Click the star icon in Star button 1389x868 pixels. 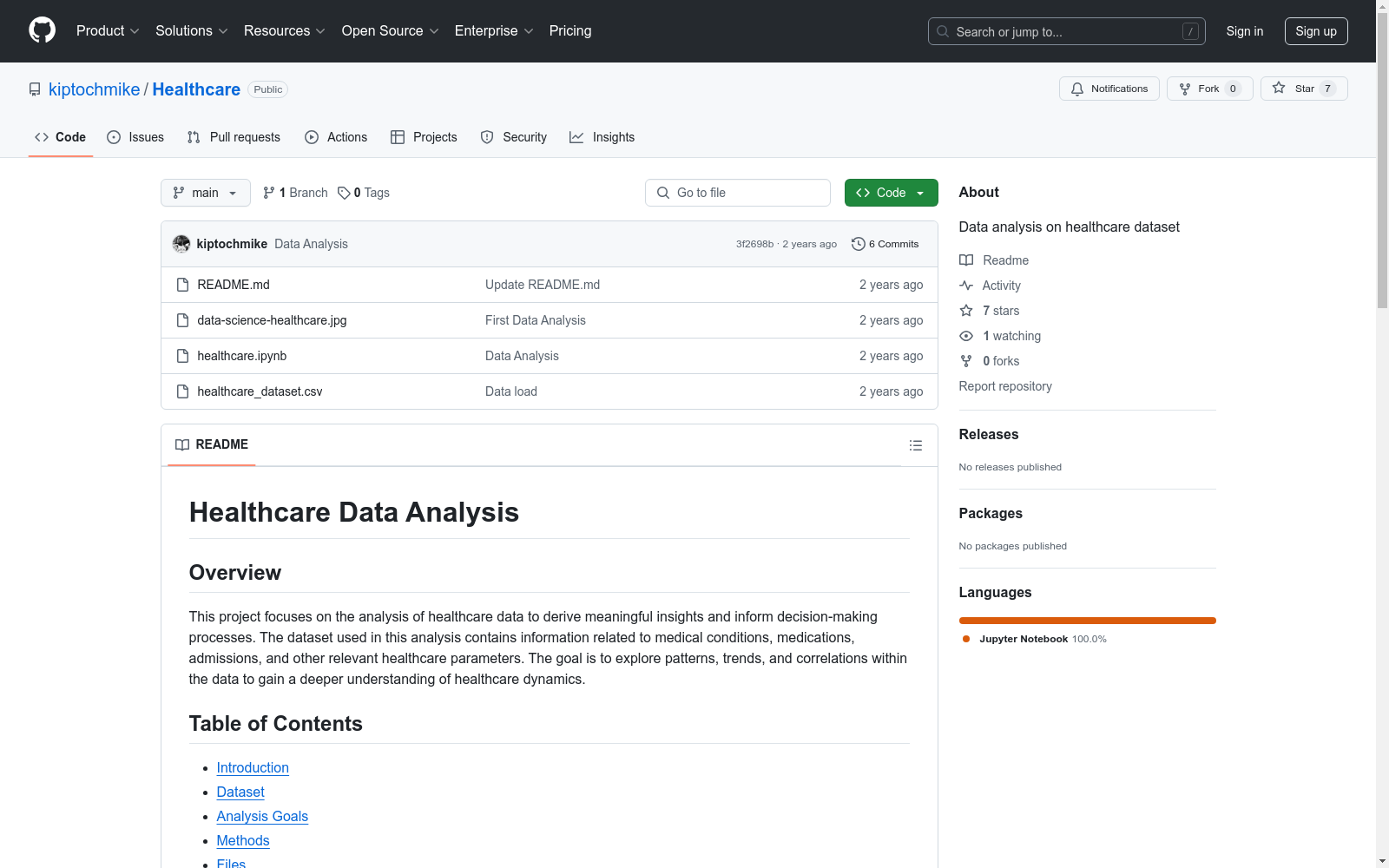(1279, 88)
